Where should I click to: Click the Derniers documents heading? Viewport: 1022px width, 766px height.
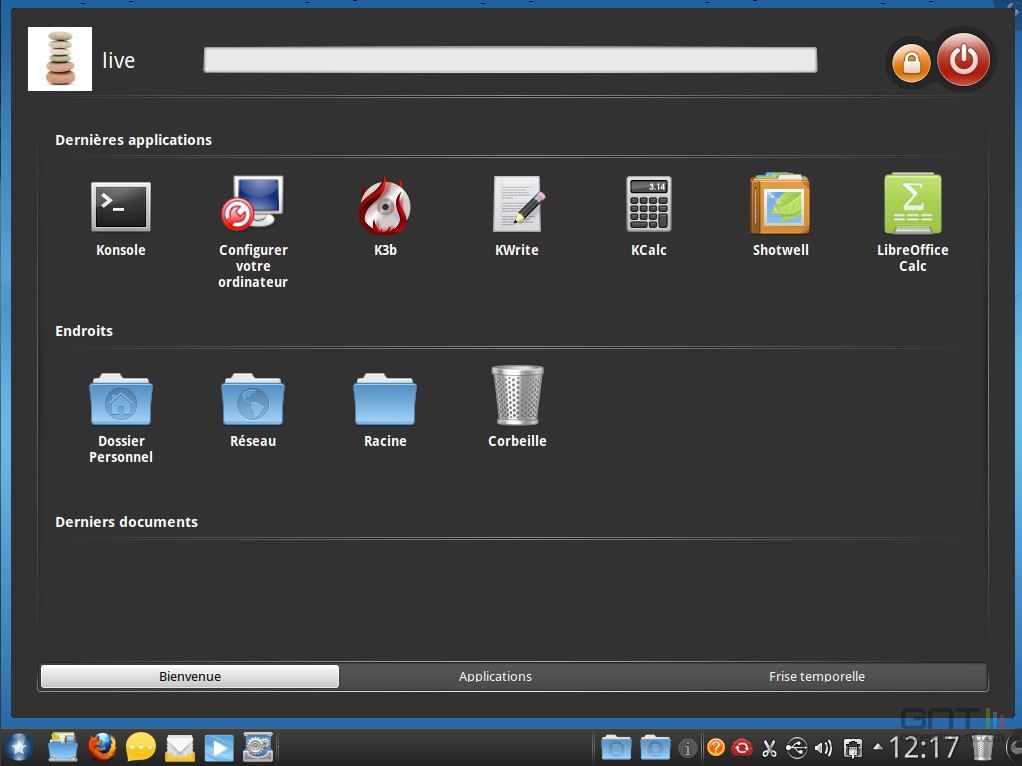[x=126, y=522]
